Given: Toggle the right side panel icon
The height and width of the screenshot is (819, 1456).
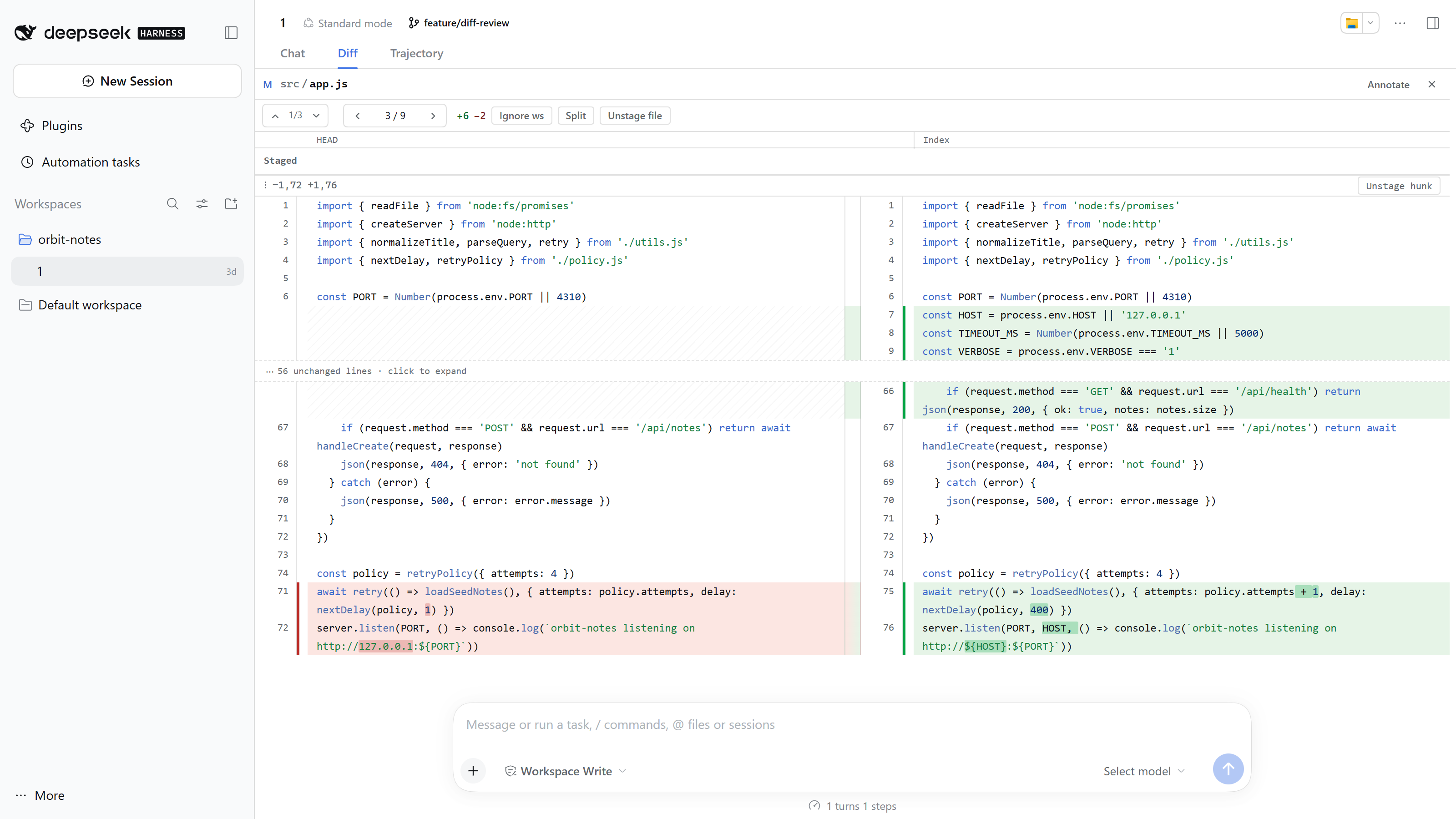Looking at the screenshot, I should tap(1433, 23).
